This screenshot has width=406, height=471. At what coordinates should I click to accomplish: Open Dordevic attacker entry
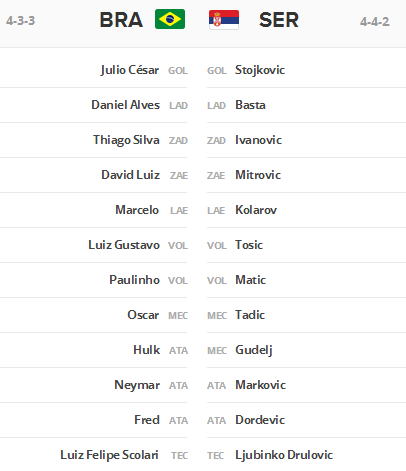point(260,420)
